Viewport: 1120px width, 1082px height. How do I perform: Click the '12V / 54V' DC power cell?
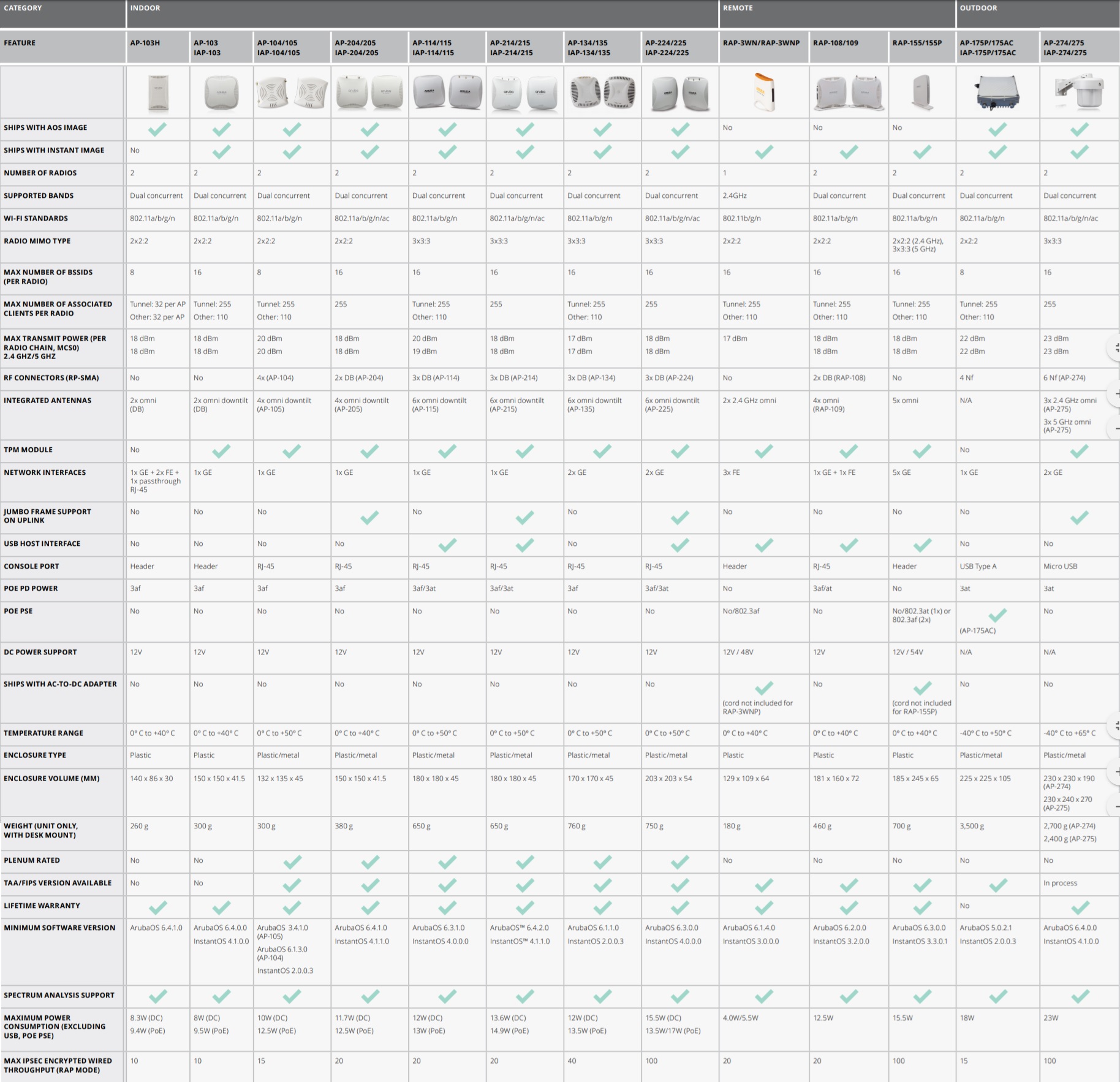pos(907,652)
